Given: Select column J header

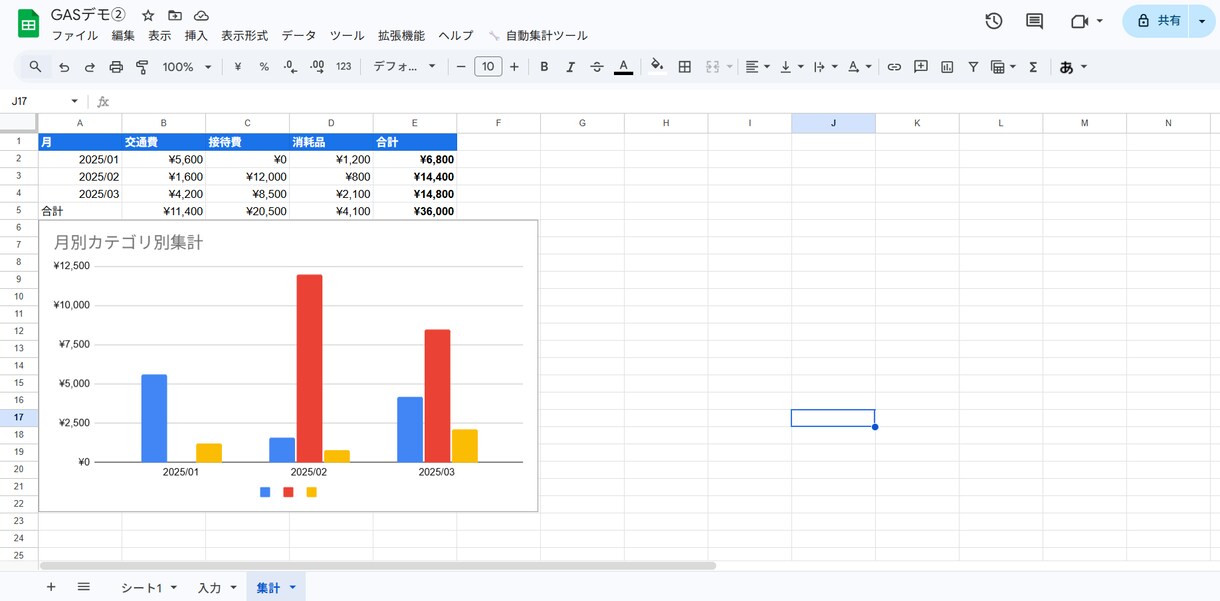Looking at the screenshot, I should [833, 123].
